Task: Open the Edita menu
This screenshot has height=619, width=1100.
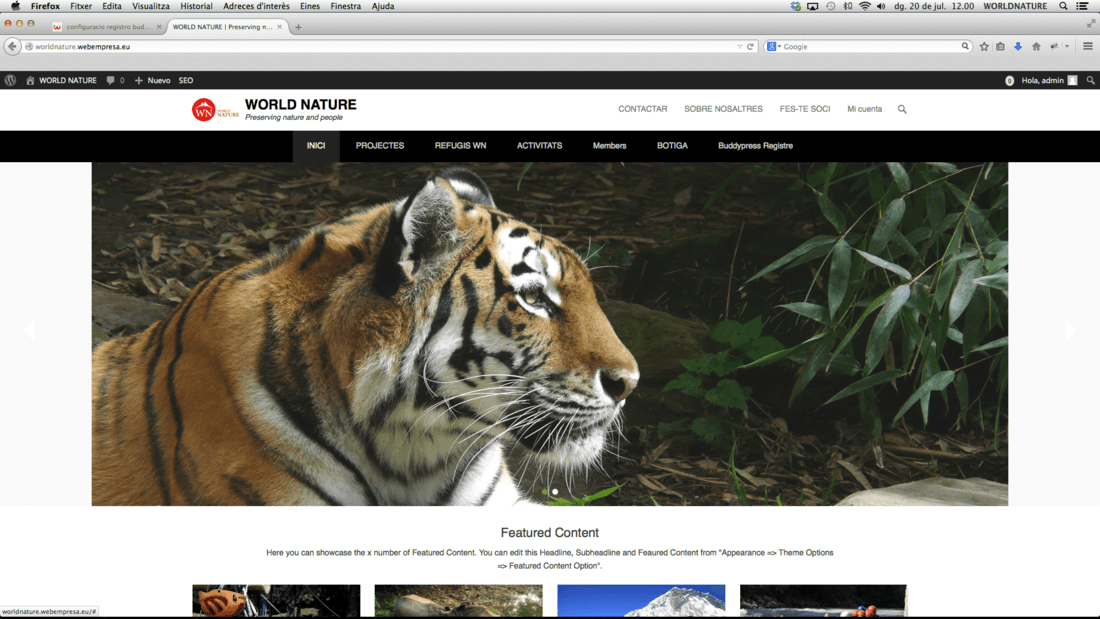Action: (112, 6)
